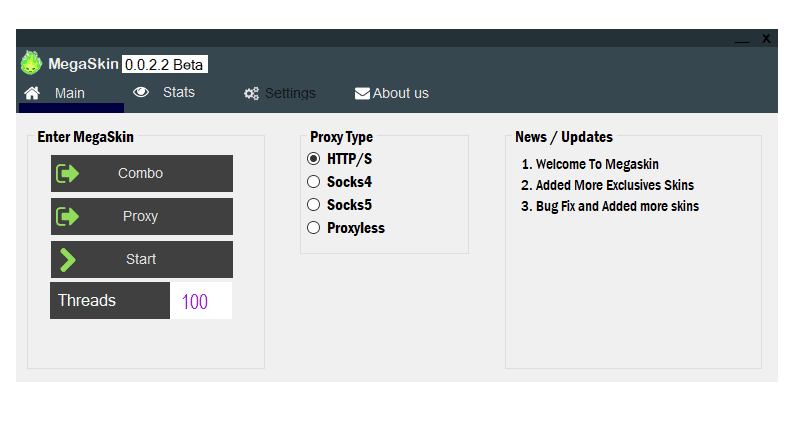Close the MegaSkin window with X
The height and width of the screenshot is (446, 792).
point(766,38)
